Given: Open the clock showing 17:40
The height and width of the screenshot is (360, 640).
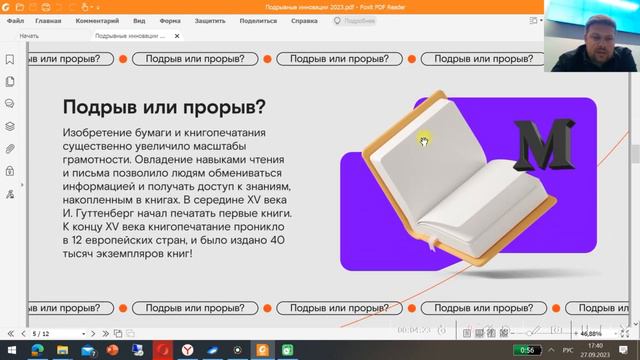Looking at the screenshot, I should click(x=596, y=350).
